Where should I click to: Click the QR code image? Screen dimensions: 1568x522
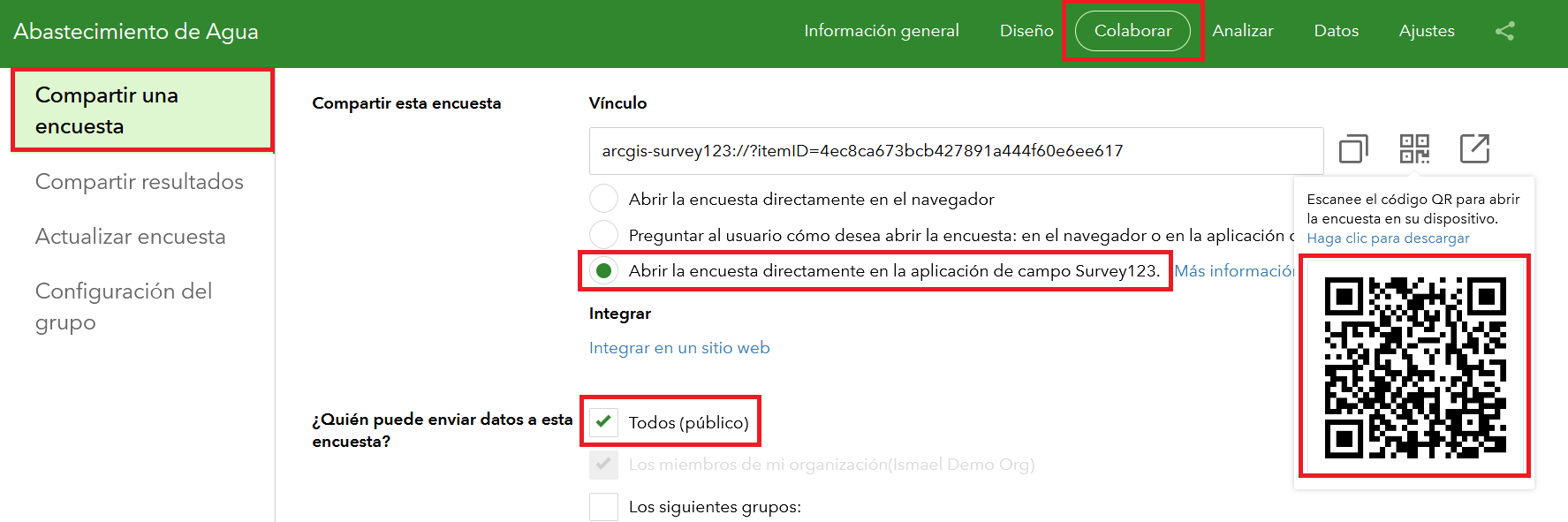(1415, 367)
